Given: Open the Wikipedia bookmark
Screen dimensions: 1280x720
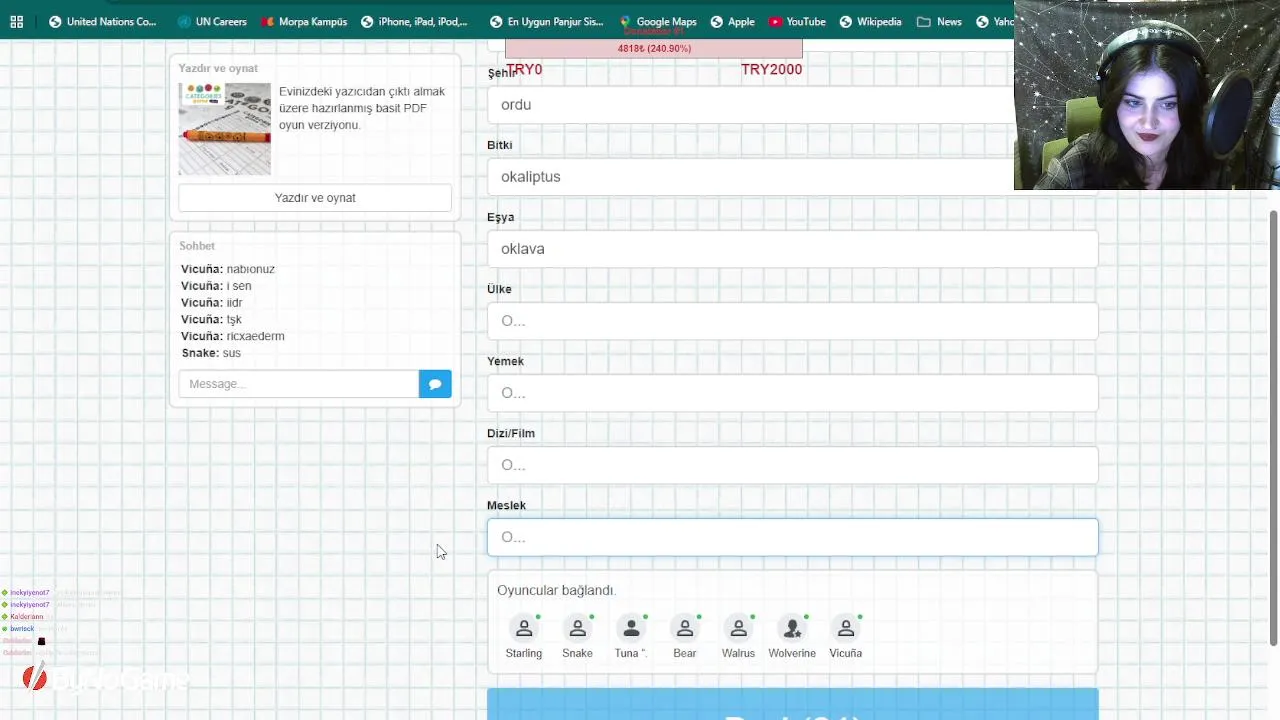Looking at the screenshot, I should pyautogui.click(x=870, y=21).
